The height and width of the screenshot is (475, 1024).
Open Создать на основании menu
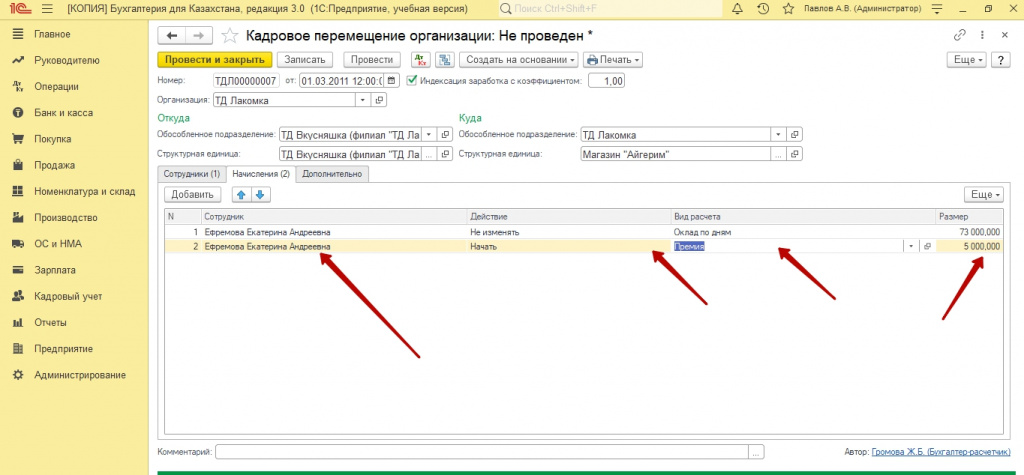519,59
